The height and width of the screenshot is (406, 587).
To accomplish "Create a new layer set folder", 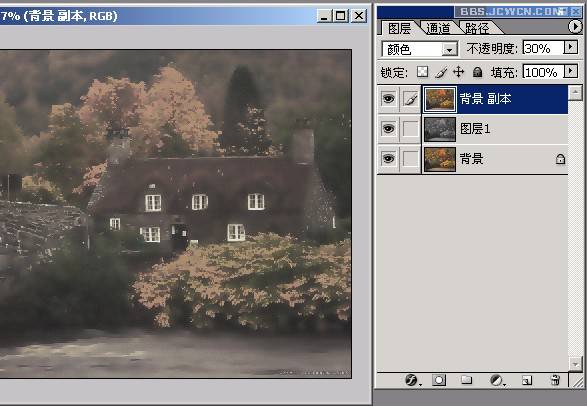I will pos(466,380).
